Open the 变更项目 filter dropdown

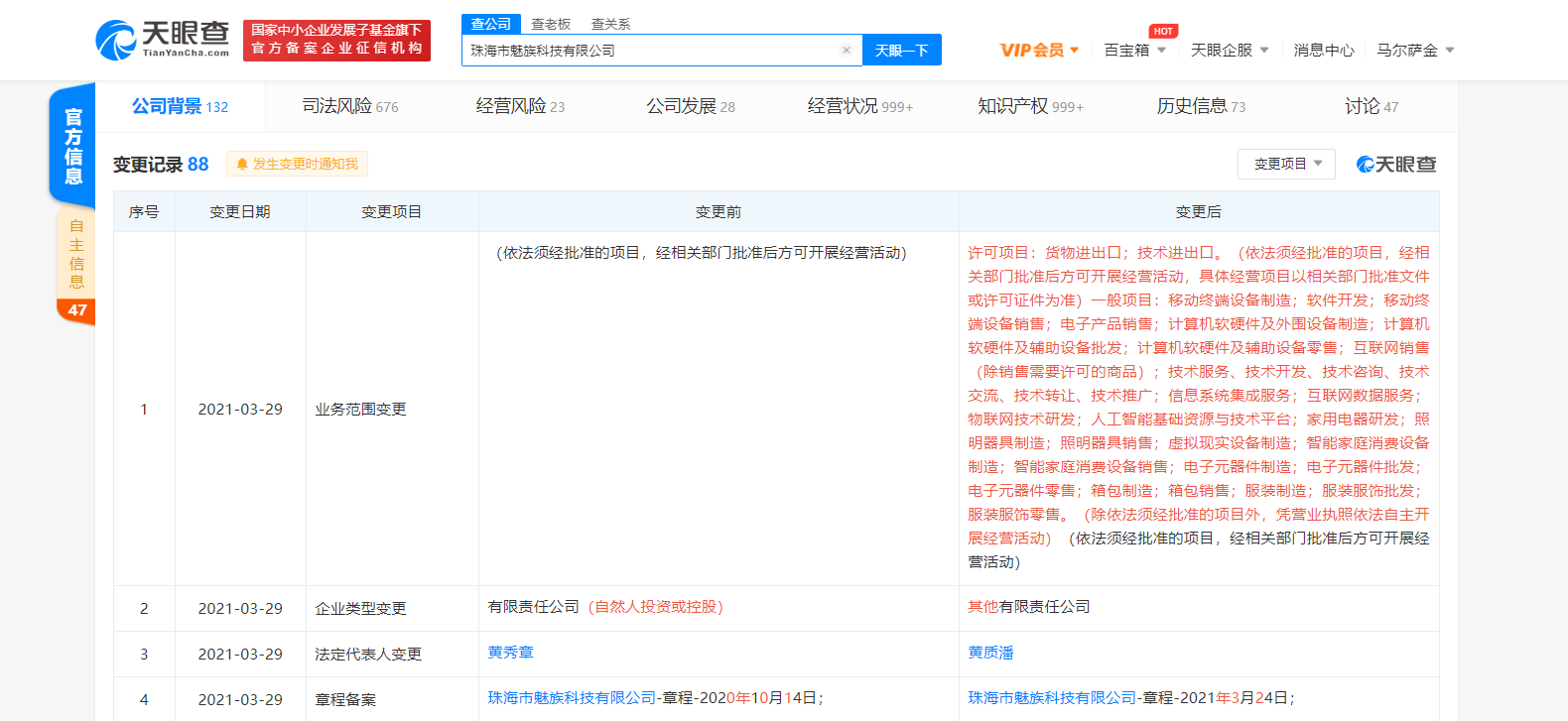click(x=1286, y=164)
